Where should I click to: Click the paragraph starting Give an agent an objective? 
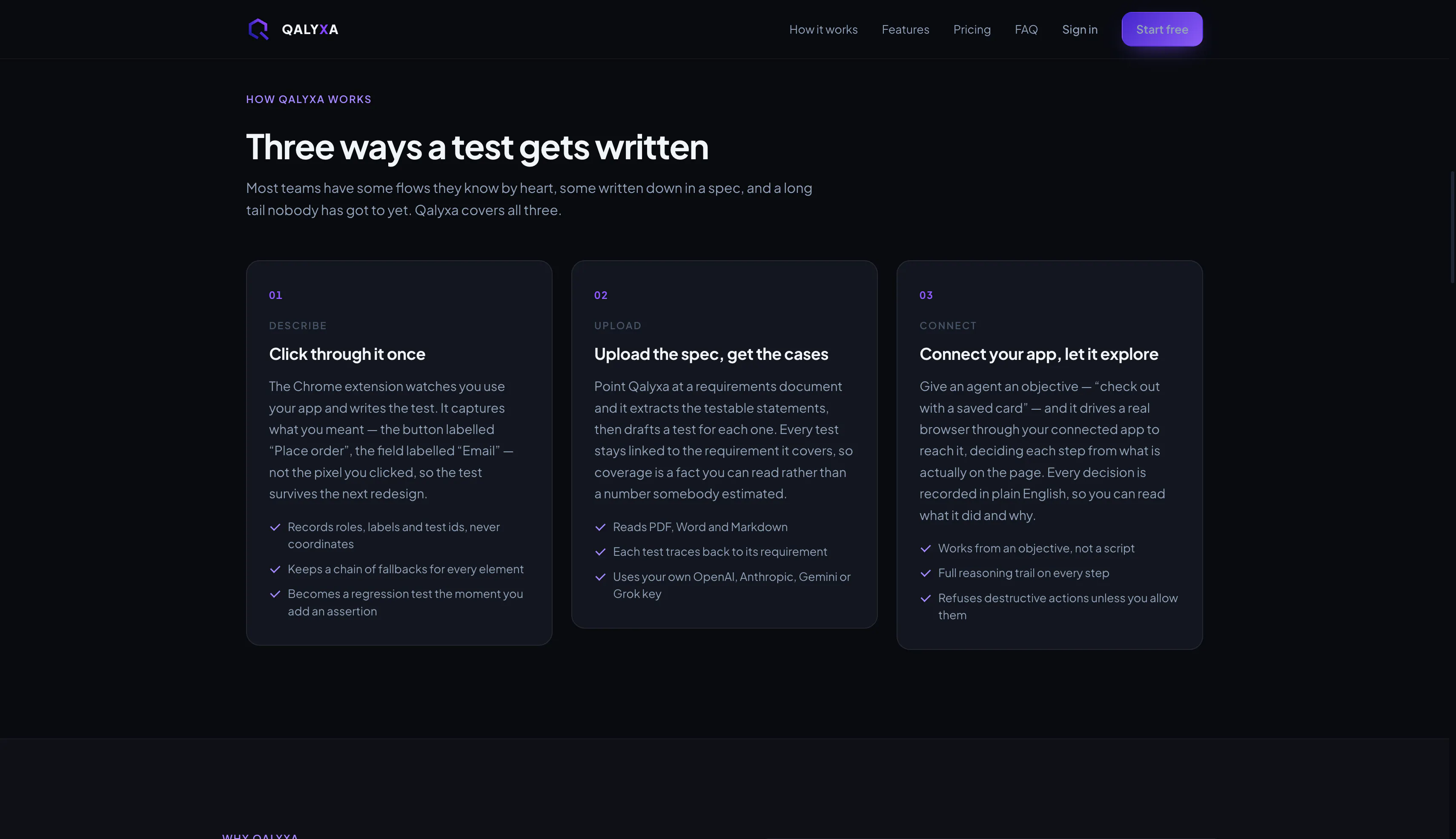click(1043, 451)
